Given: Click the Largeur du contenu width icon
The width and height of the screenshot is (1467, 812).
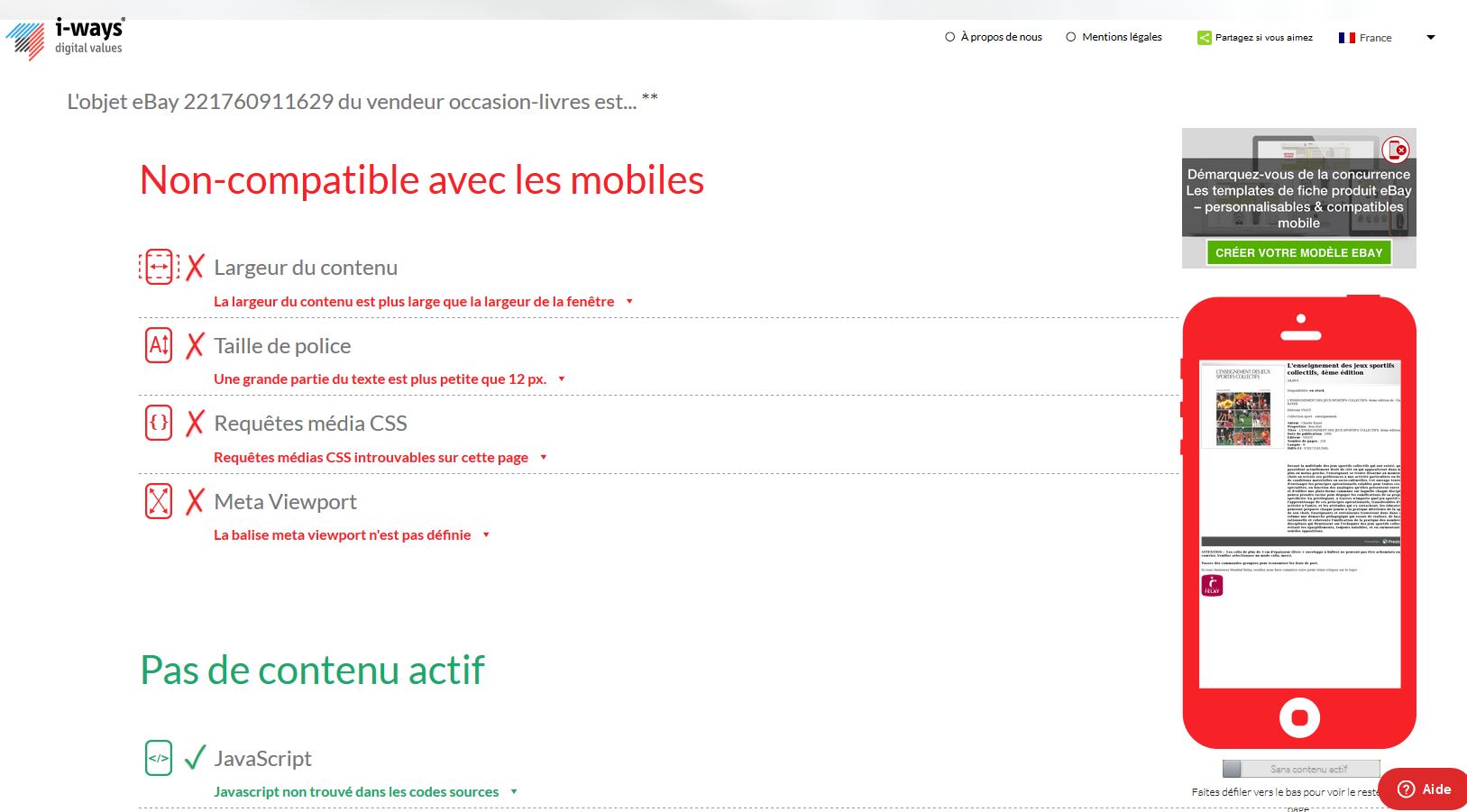Looking at the screenshot, I should coord(159,267).
